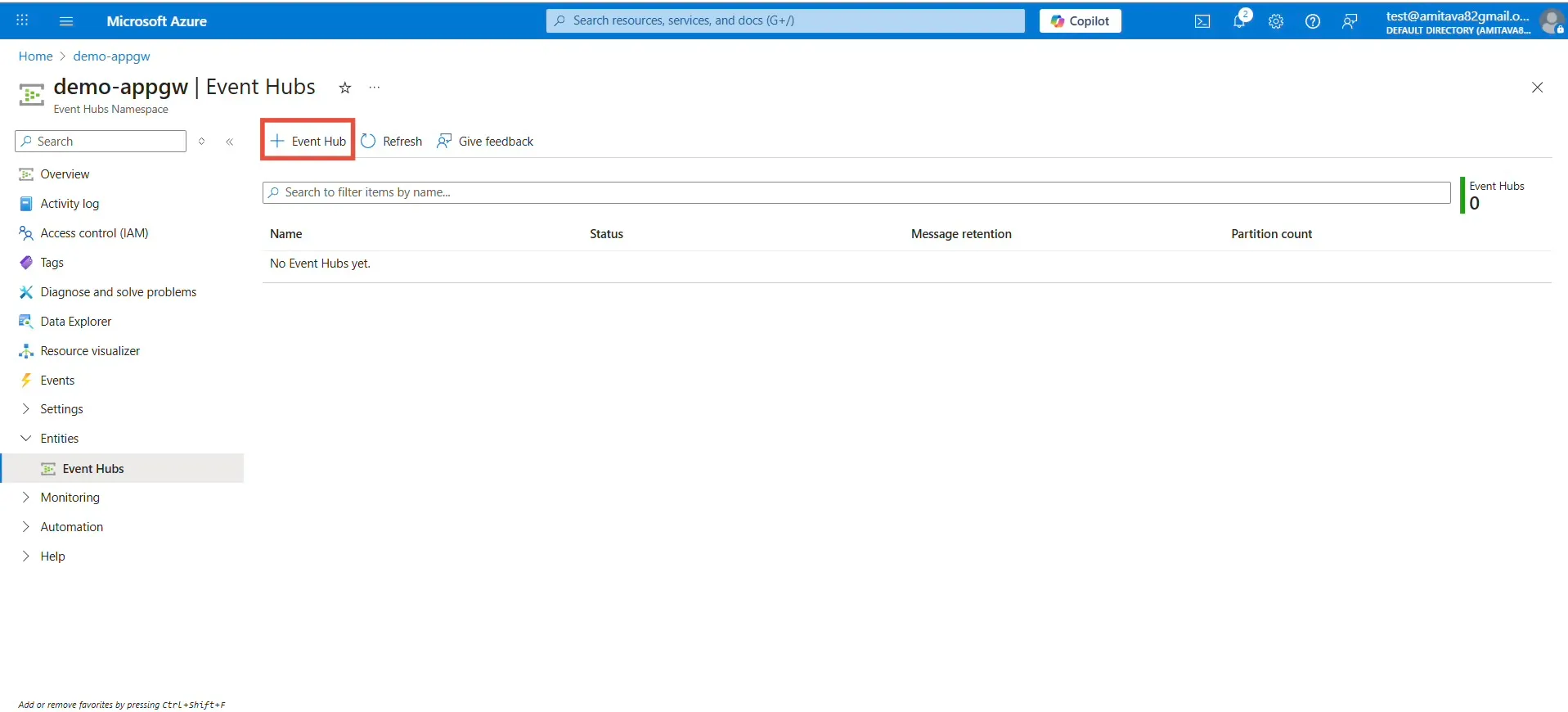Click the Event Hubs count of 0
This screenshot has height=712, width=1568.
coord(1474,204)
